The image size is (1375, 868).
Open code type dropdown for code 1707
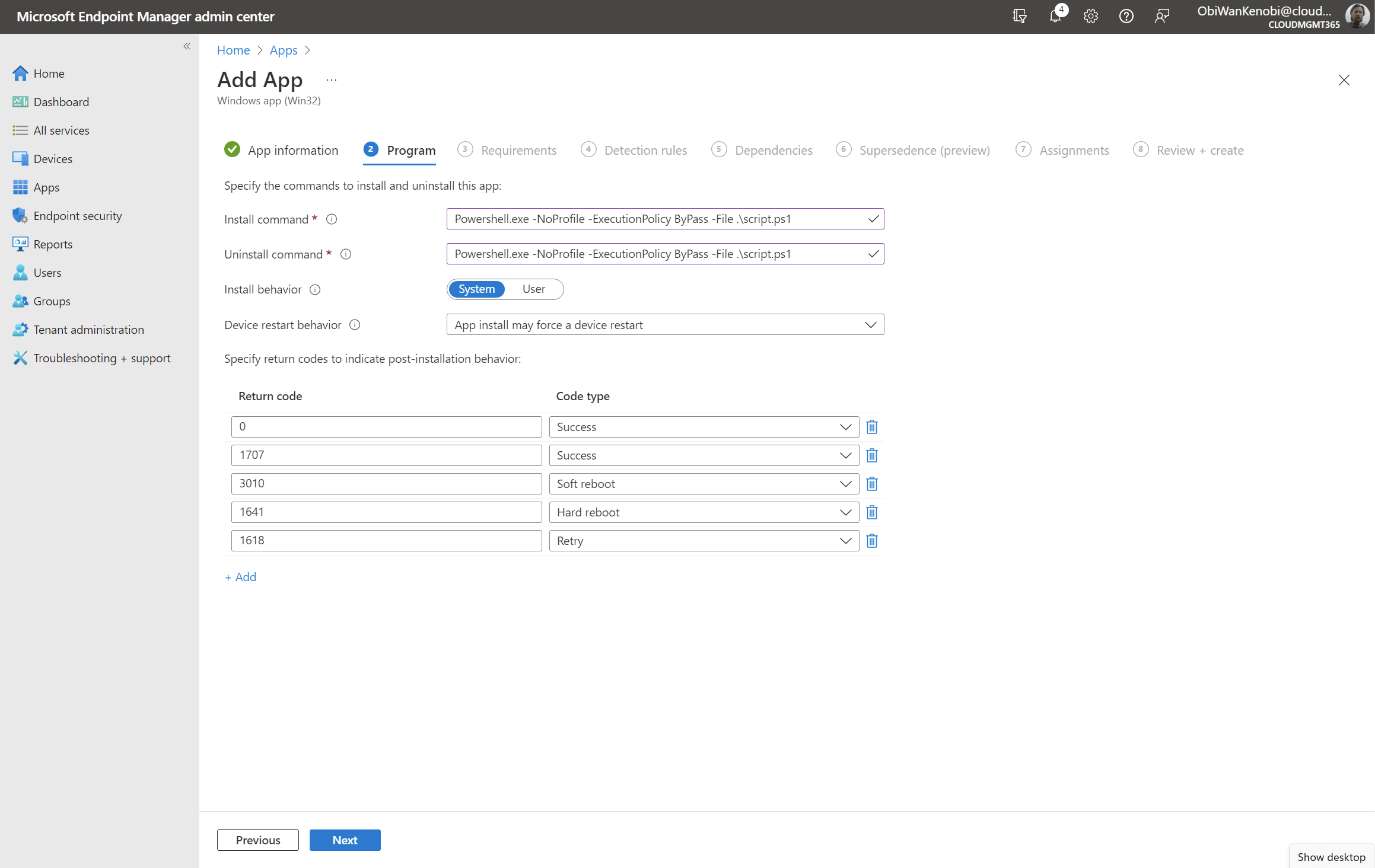click(x=704, y=455)
